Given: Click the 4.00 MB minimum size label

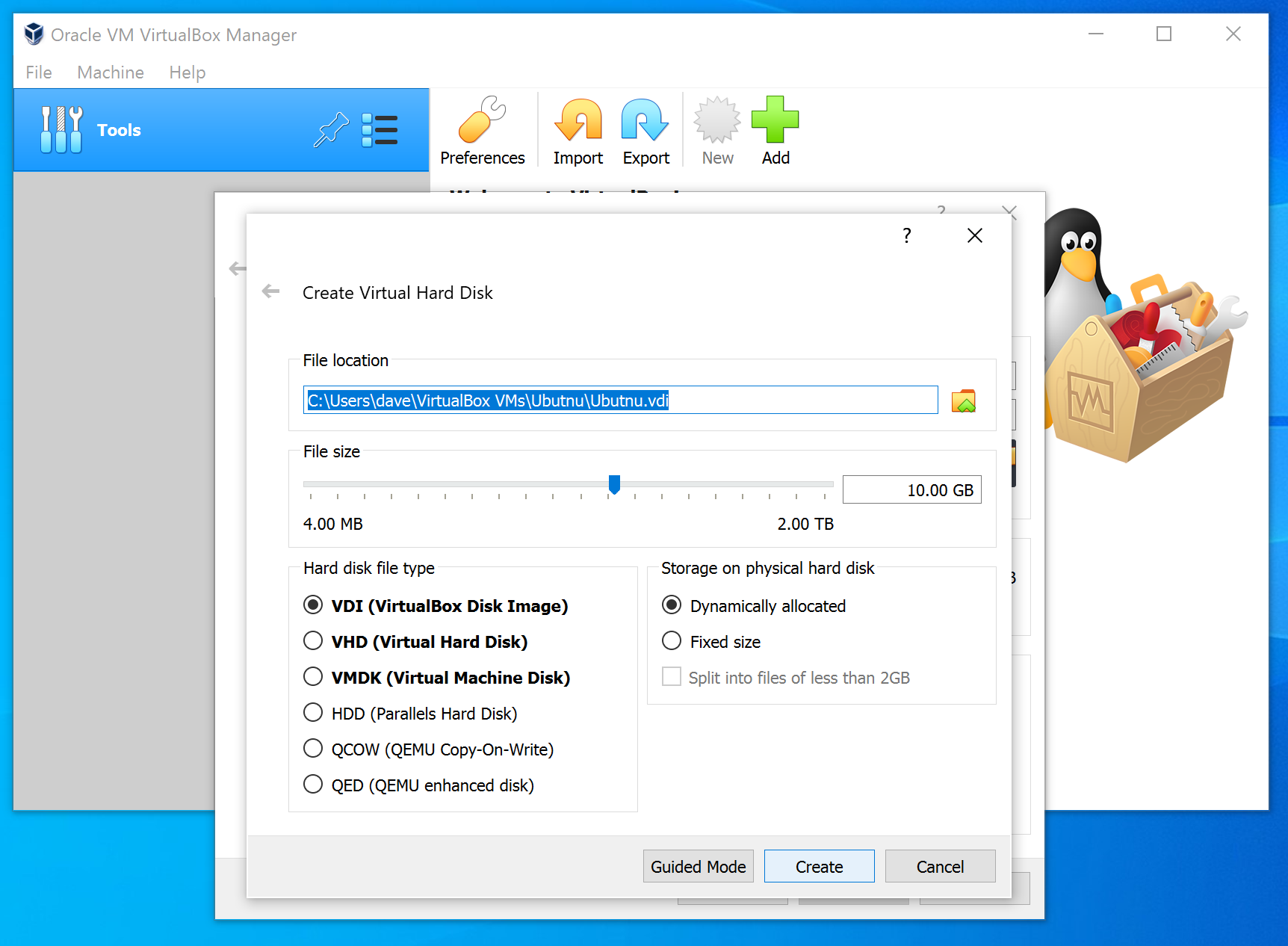Looking at the screenshot, I should click(333, 524).
